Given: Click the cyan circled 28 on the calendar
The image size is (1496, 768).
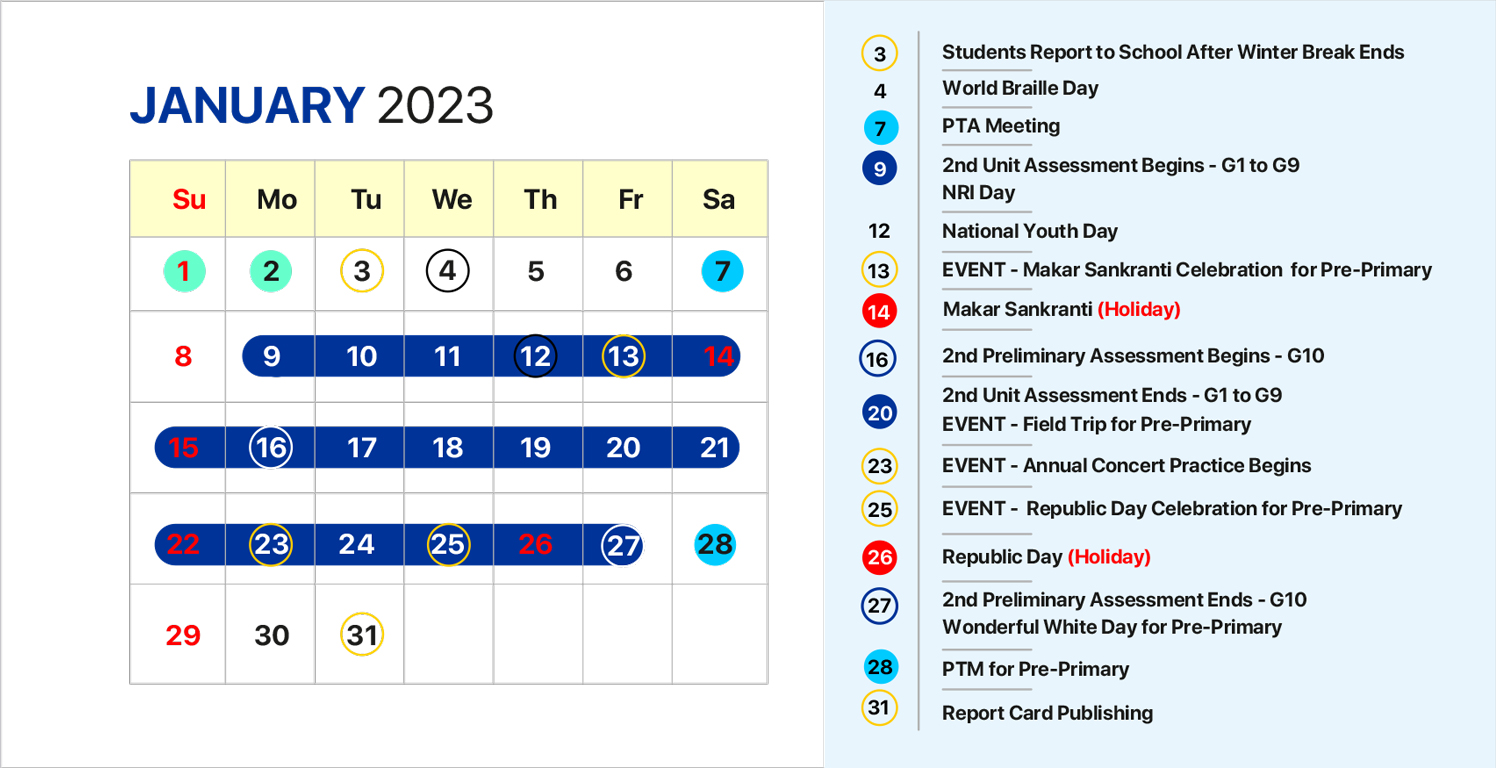Looking at the screenshot, I should tap(715, 545).
